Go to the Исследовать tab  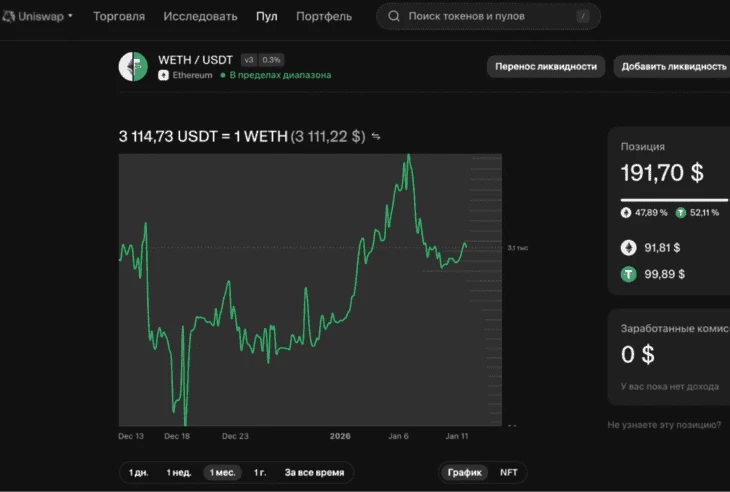pos(200,16)
